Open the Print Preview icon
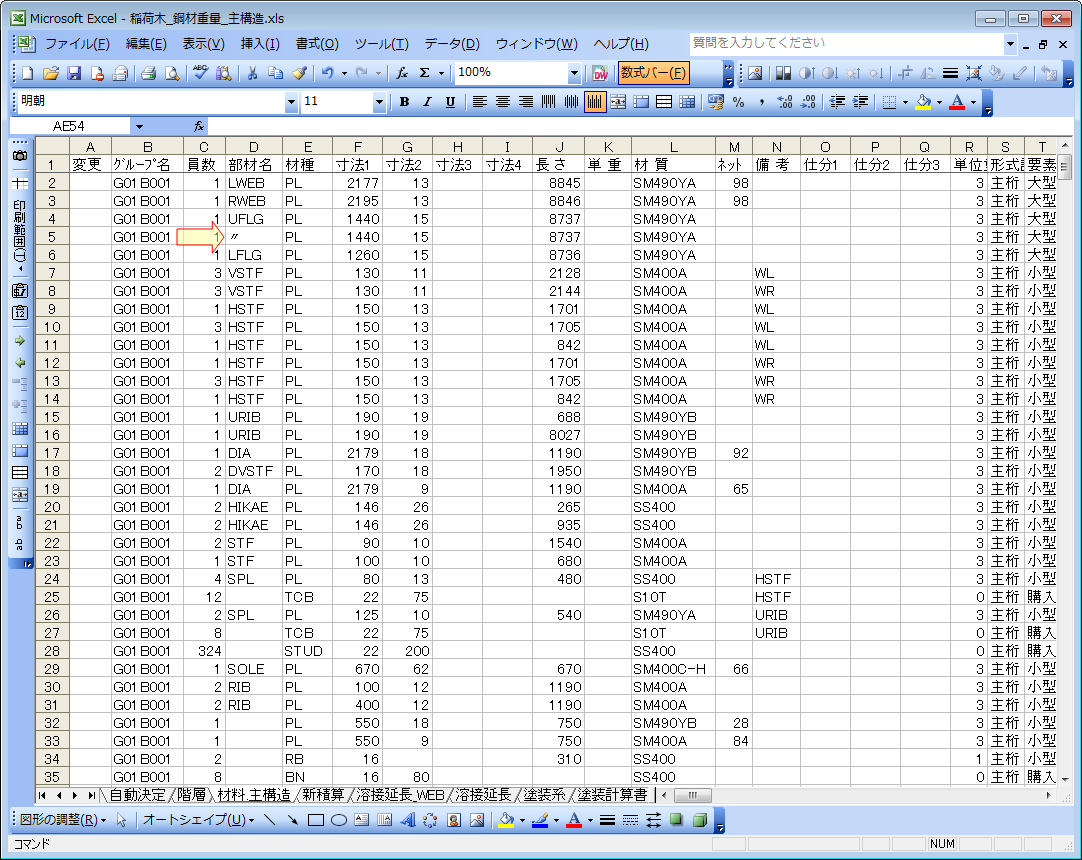Image resolution: width=1082 pixels, height=860 pixels. click(172, 73)
